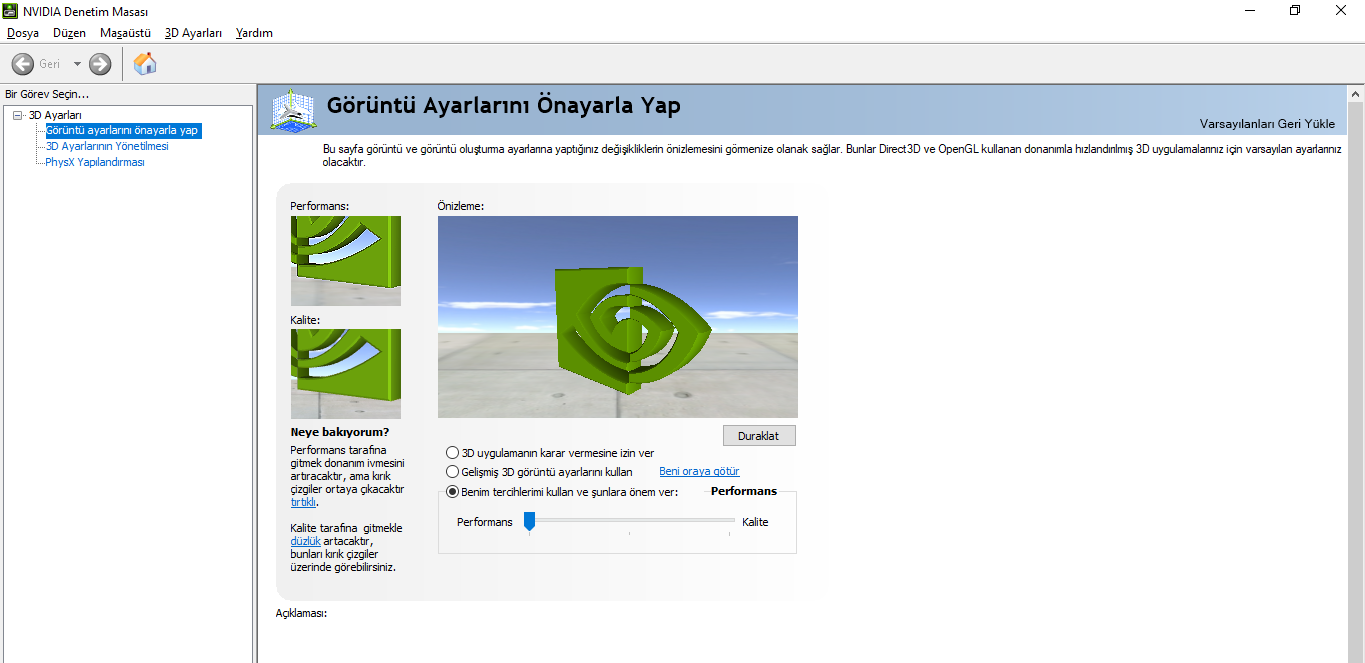The image size is (1365, 663).
Task: Select 'Gelişmiş 3D görüntü ayarlarını kullan'
Action: tap(453, 472)
